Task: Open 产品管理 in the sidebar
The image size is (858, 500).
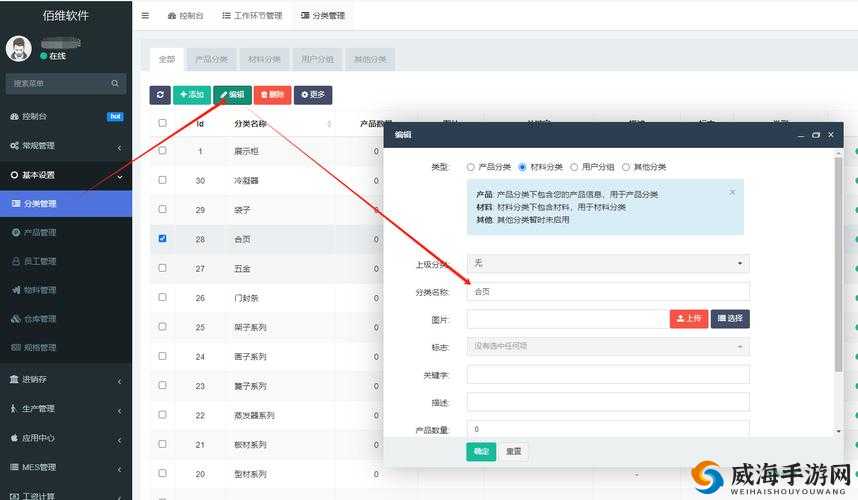Action: tap(40, 232)
